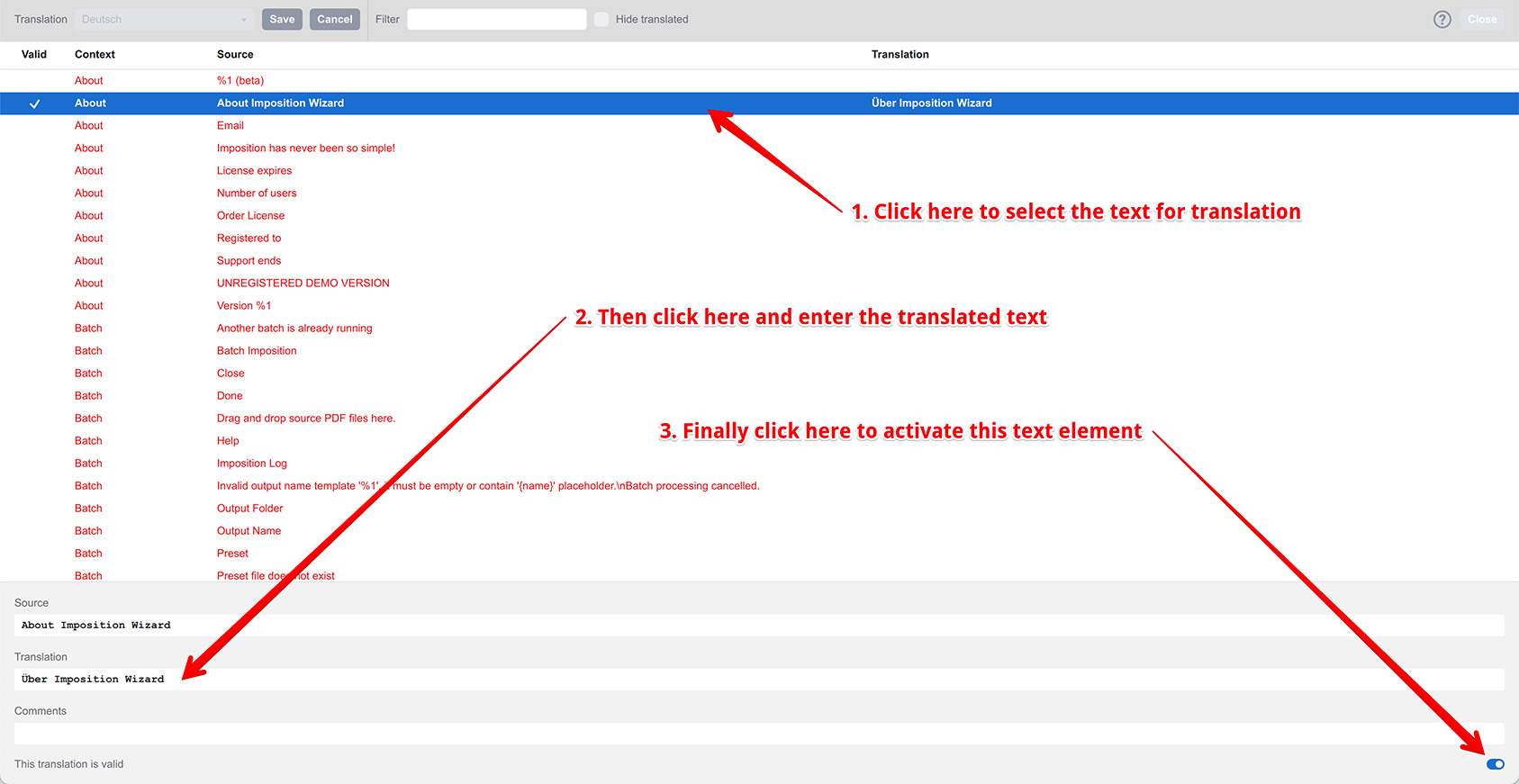Select the 'License expires' row

pos(759,171)
